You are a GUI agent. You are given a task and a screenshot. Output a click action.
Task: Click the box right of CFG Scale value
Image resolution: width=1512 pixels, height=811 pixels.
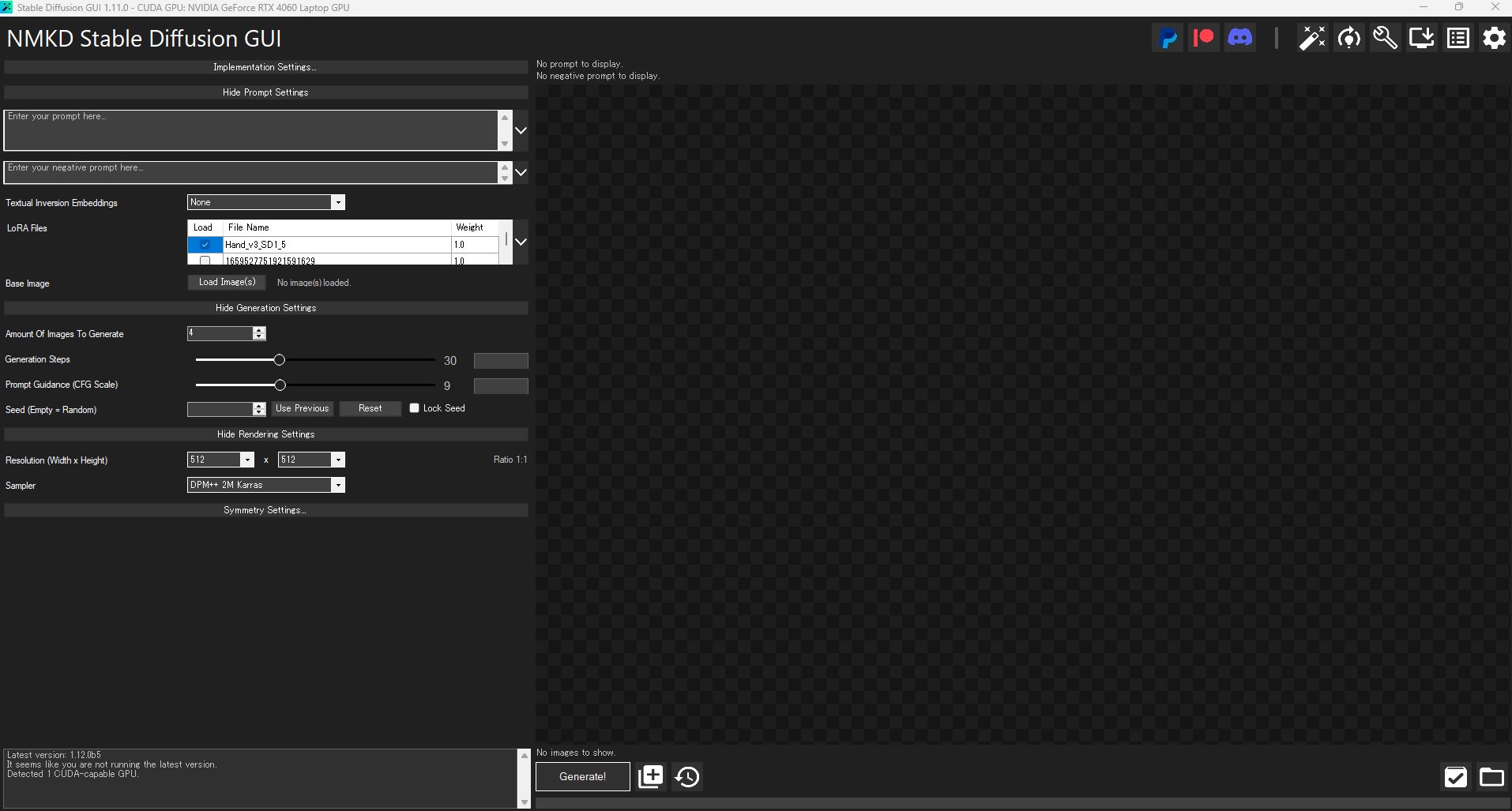[x=501, y=386]
